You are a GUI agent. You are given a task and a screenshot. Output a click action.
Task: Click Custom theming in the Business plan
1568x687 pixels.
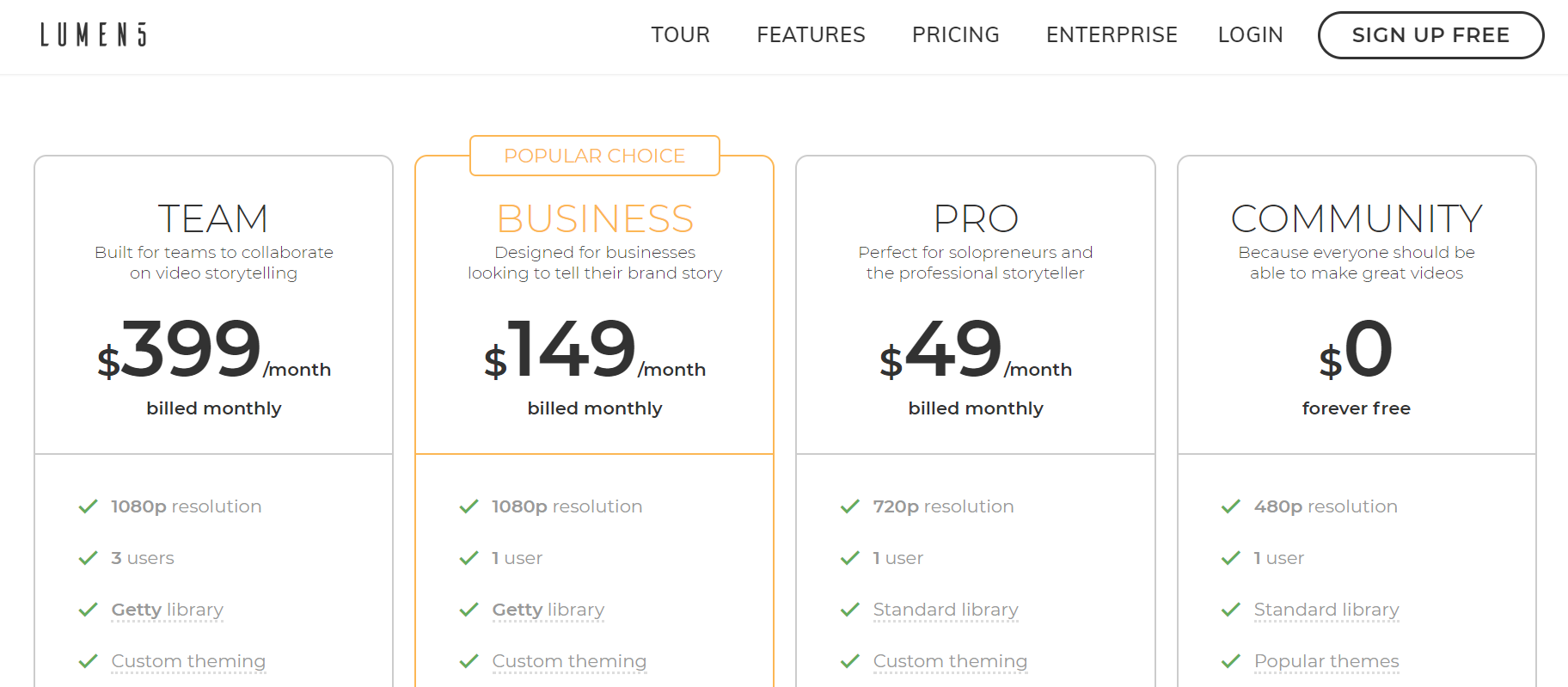click(x=569, y=661)
